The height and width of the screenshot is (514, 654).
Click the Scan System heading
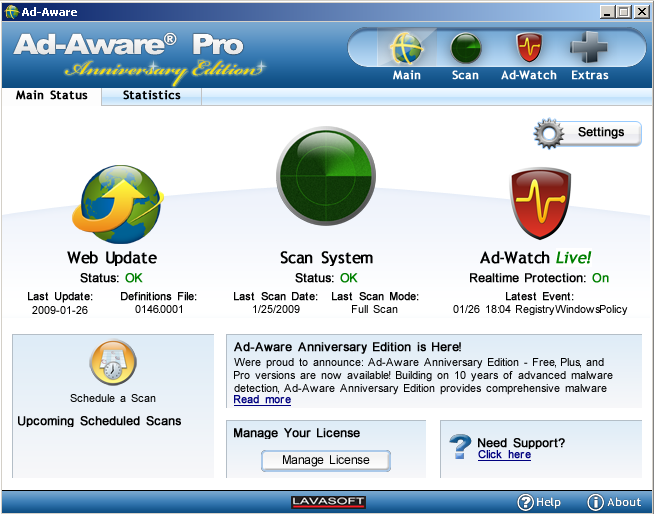point(326,258)
